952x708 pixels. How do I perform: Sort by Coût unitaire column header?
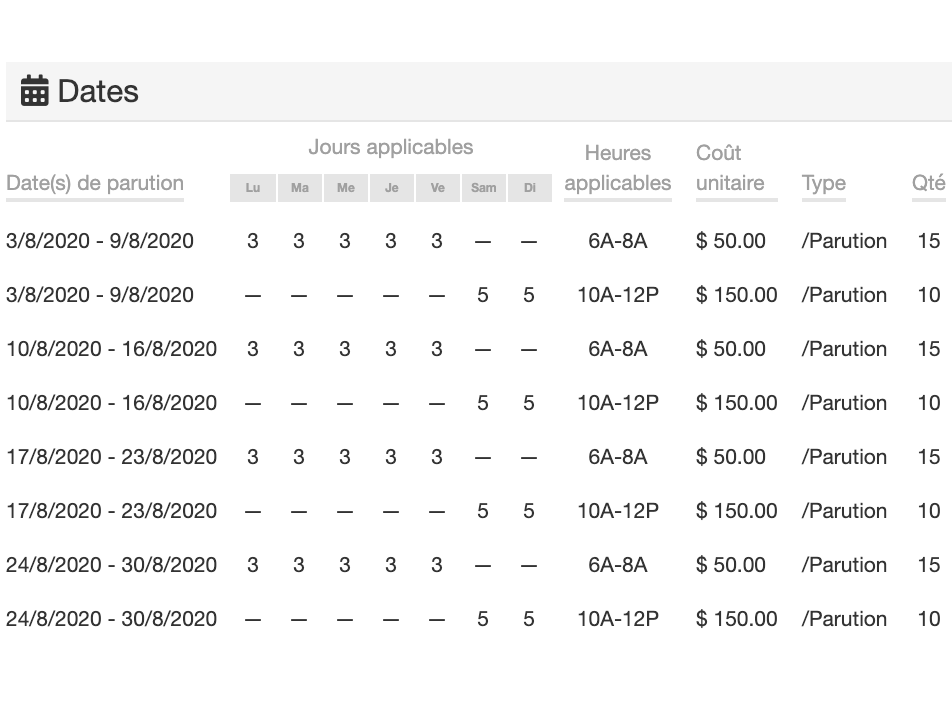pyautogui.click(x=730, y=168)
